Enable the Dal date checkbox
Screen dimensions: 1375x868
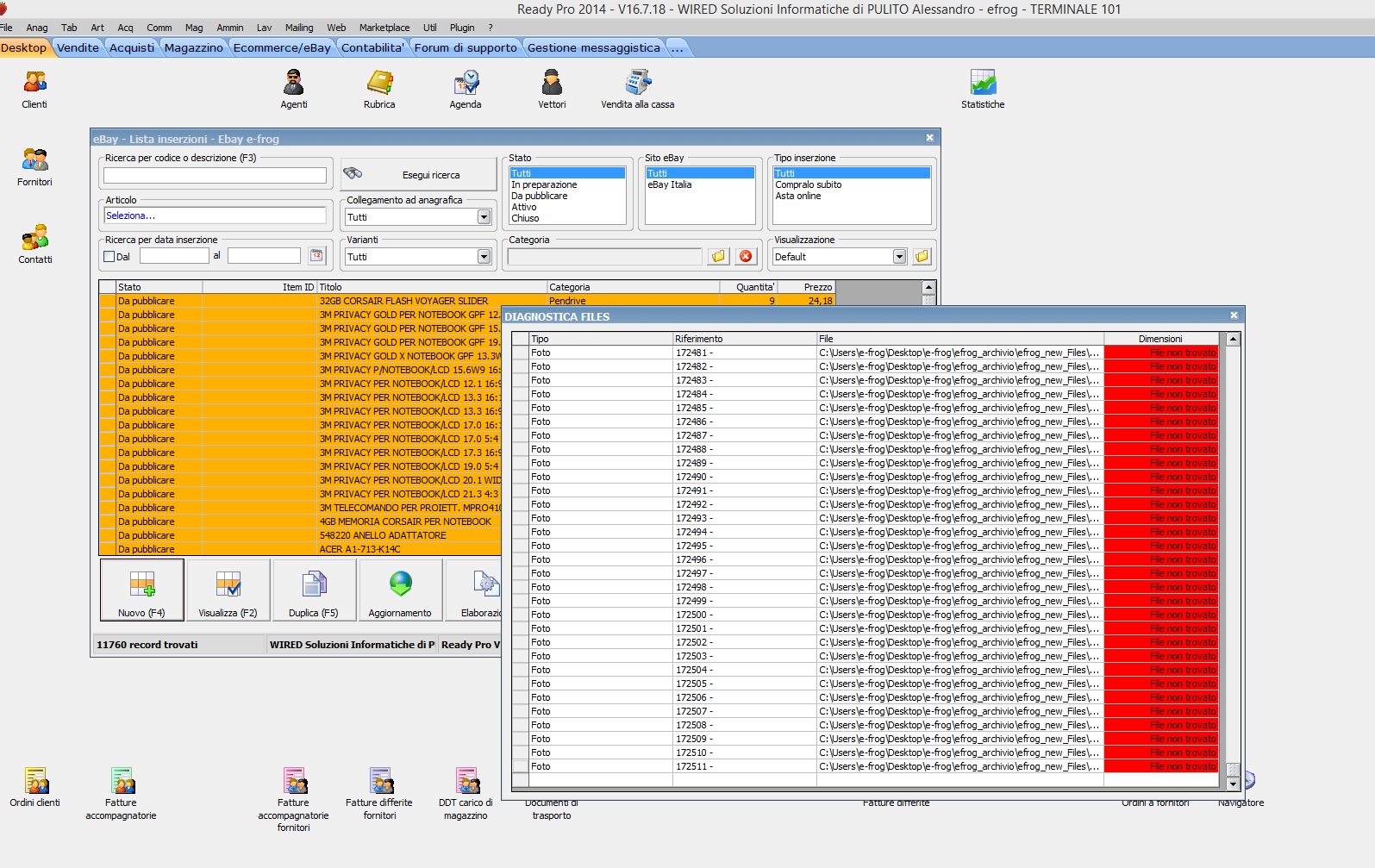click(109, 257)
